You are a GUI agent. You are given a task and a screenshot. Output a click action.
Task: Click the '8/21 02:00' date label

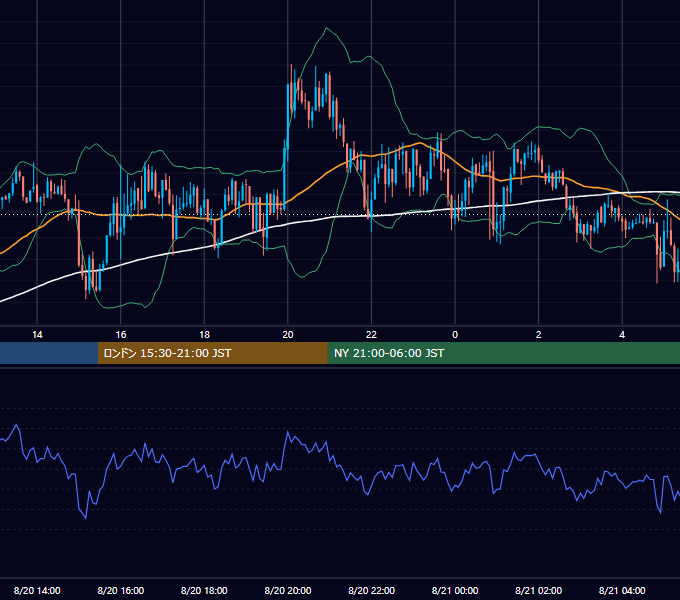coord(539,590)
